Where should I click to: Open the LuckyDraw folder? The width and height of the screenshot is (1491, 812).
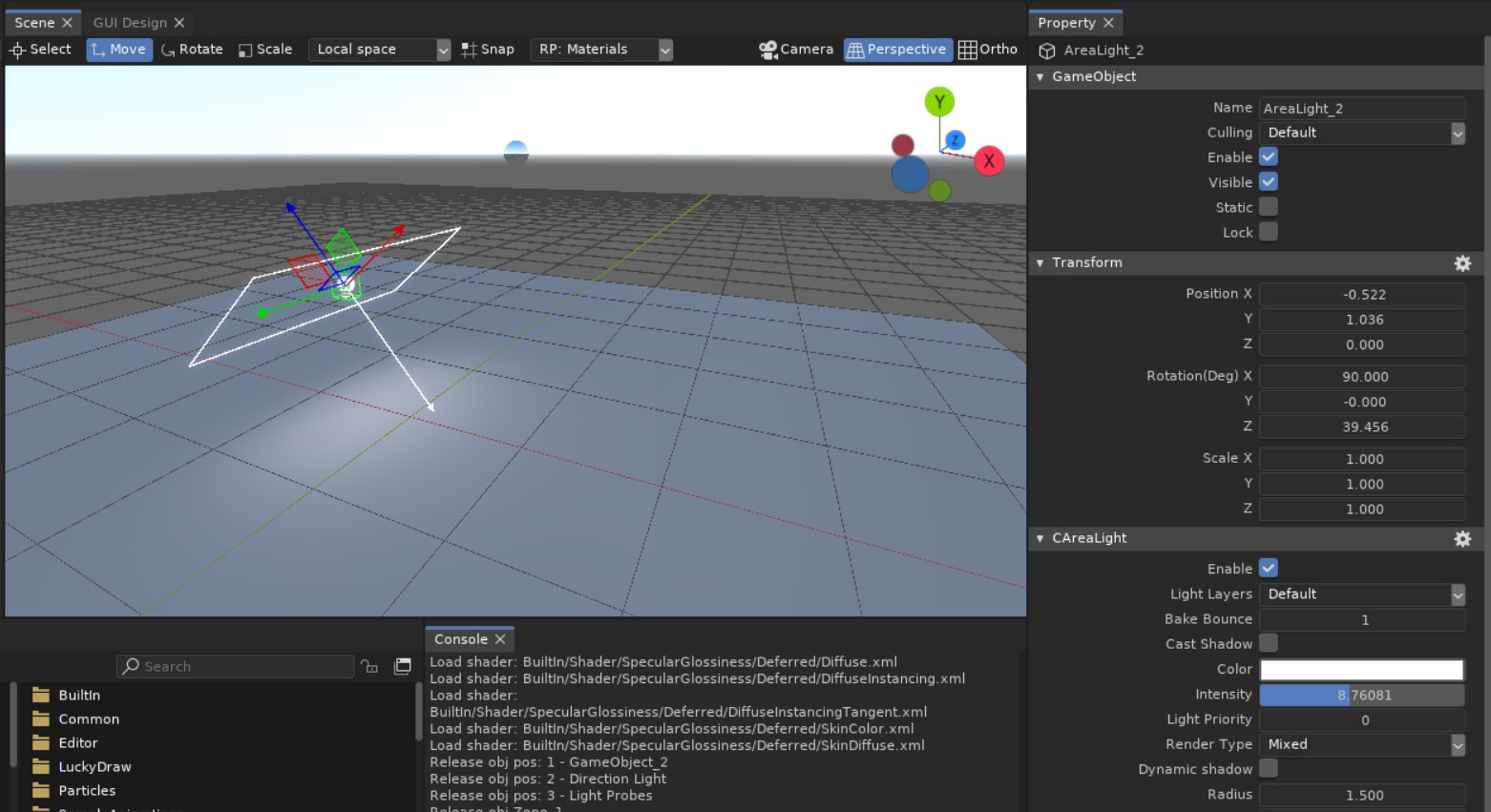click(x=82, y=767)
